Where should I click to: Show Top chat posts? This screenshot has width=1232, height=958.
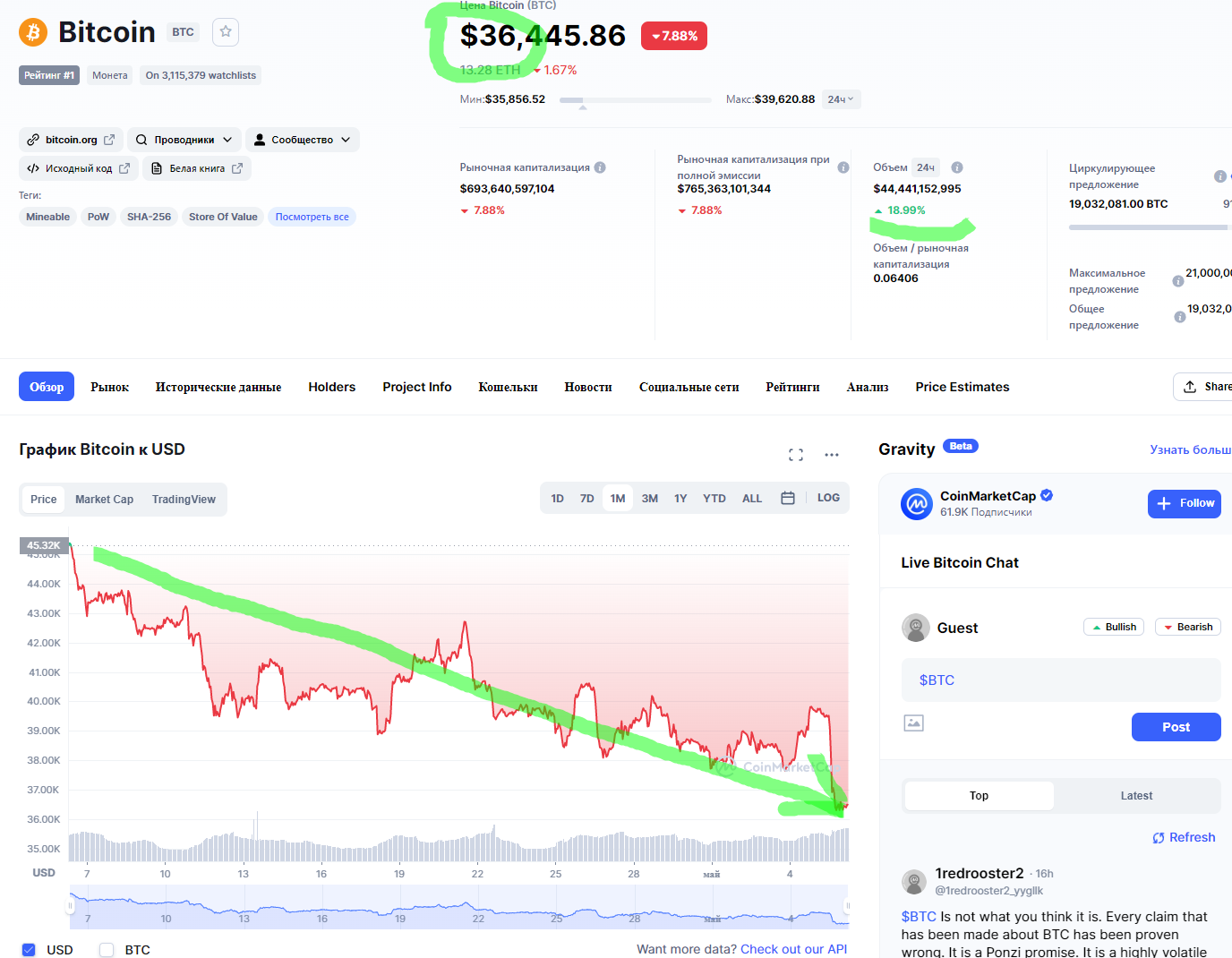click(980, 796)
